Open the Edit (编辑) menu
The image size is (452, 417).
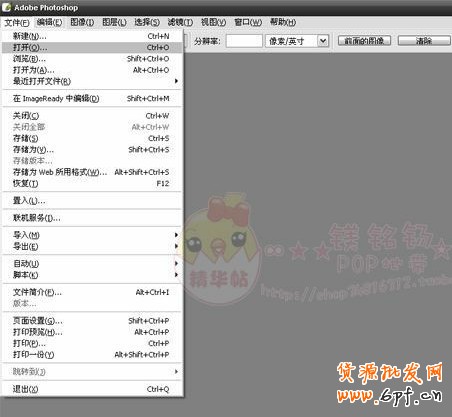[49, 22]
